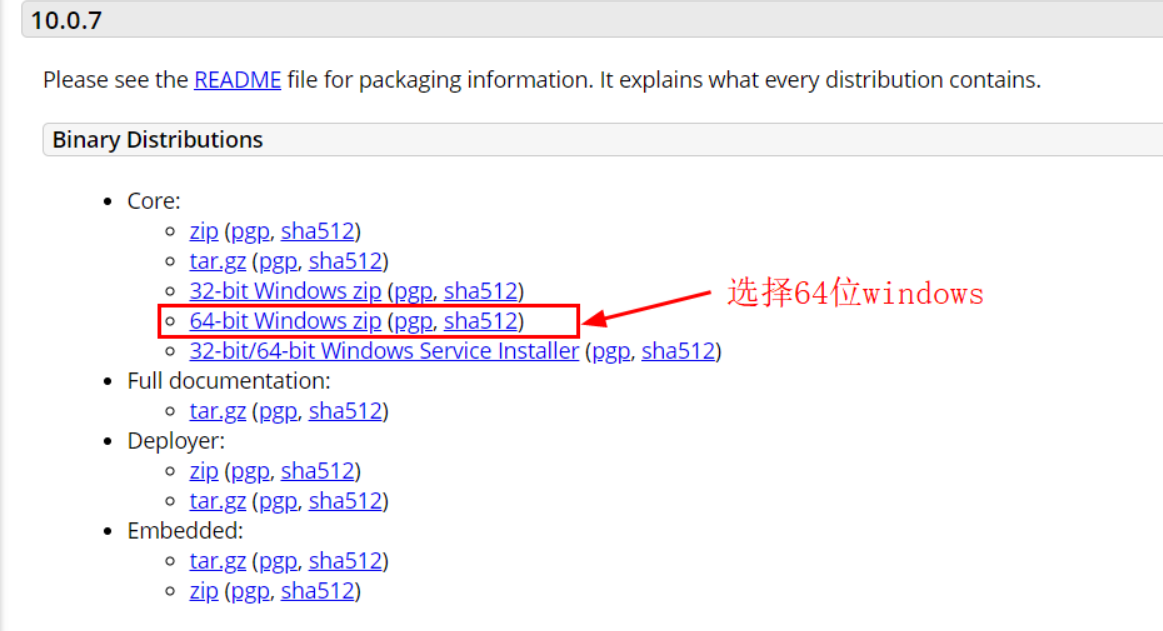Open the sha512 checksum for Core zip
Image resolution: width=1163 pixels, height=631 pixels.
click(317, 231)
